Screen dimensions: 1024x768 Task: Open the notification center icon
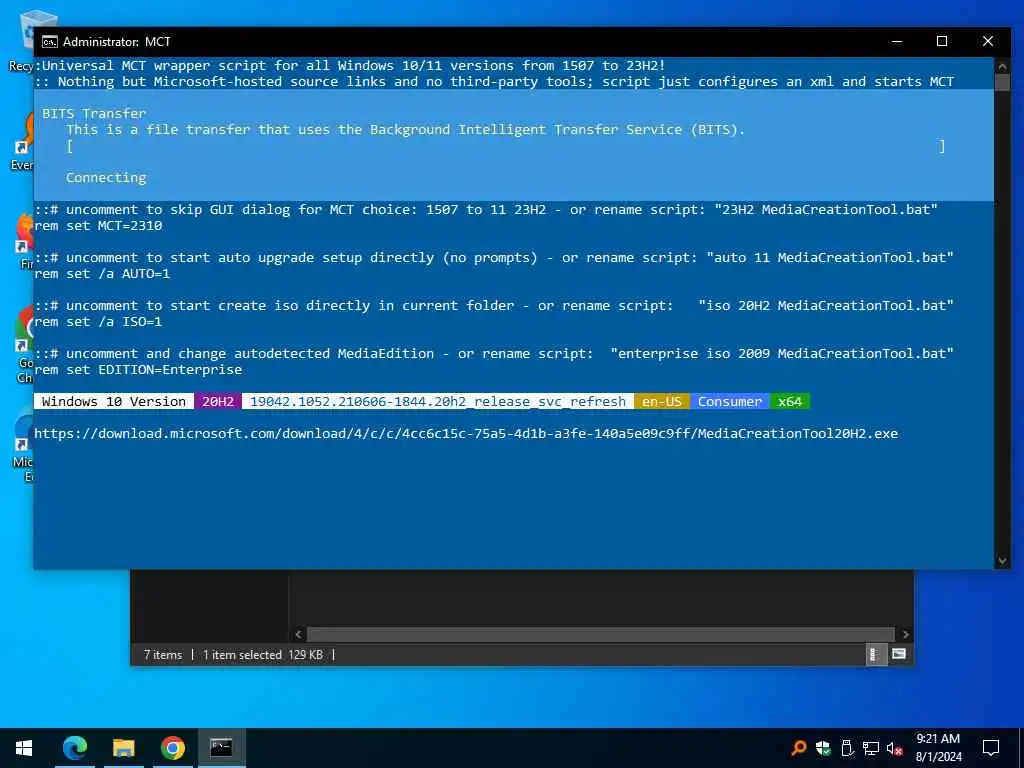(x=991, y=748)
